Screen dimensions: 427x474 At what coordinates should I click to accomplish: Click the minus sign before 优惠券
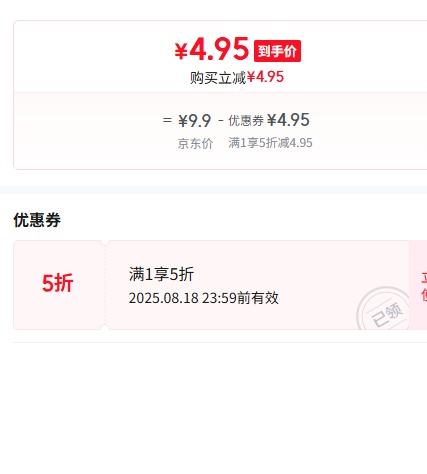(221, 120)
